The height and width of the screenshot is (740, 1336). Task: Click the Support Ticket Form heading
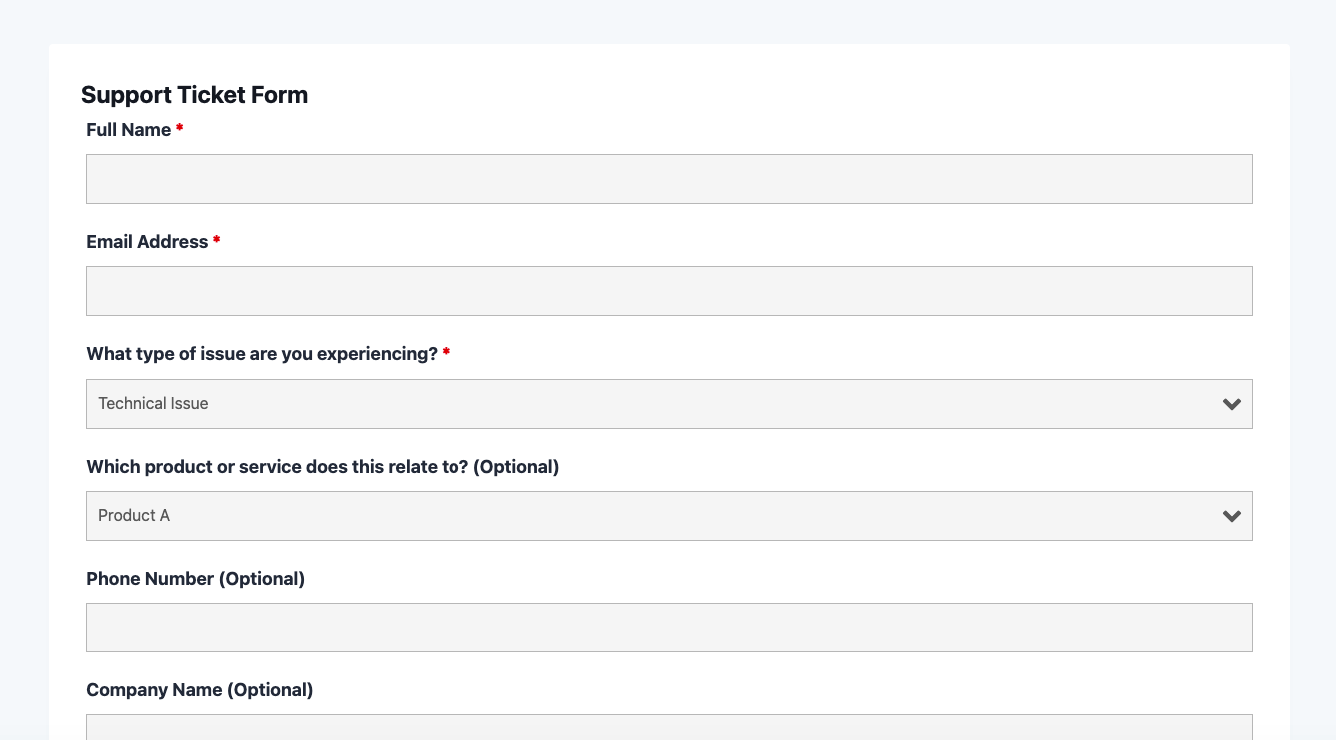194,95
